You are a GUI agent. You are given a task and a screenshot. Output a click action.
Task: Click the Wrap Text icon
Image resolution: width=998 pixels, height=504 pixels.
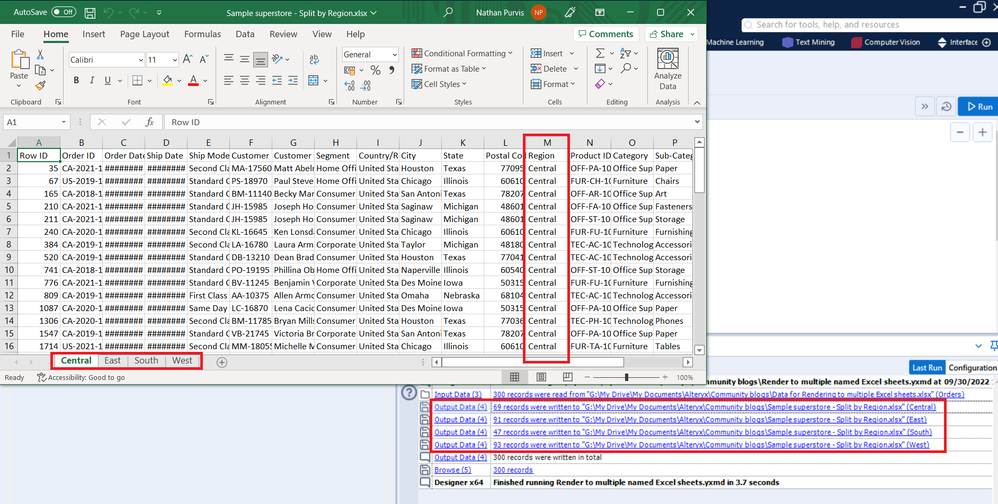(x=314, y=59)
